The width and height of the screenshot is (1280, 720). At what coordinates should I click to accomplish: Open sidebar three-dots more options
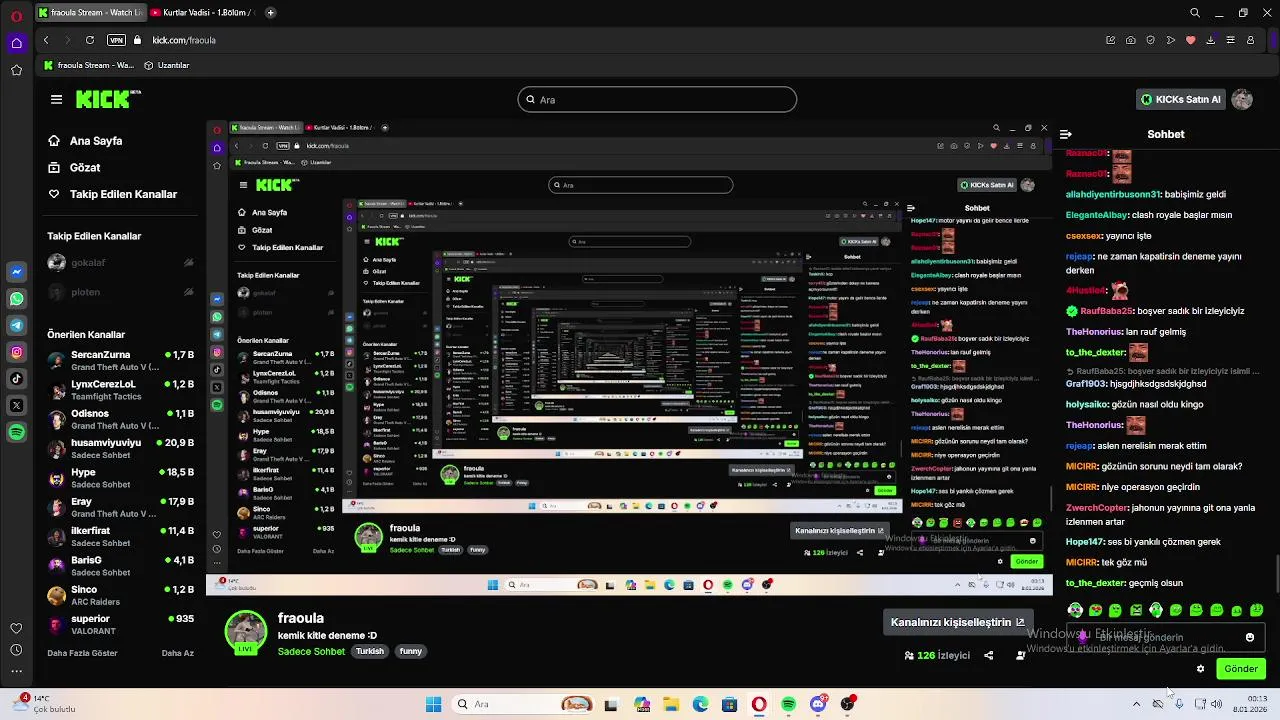coord(16,671)
